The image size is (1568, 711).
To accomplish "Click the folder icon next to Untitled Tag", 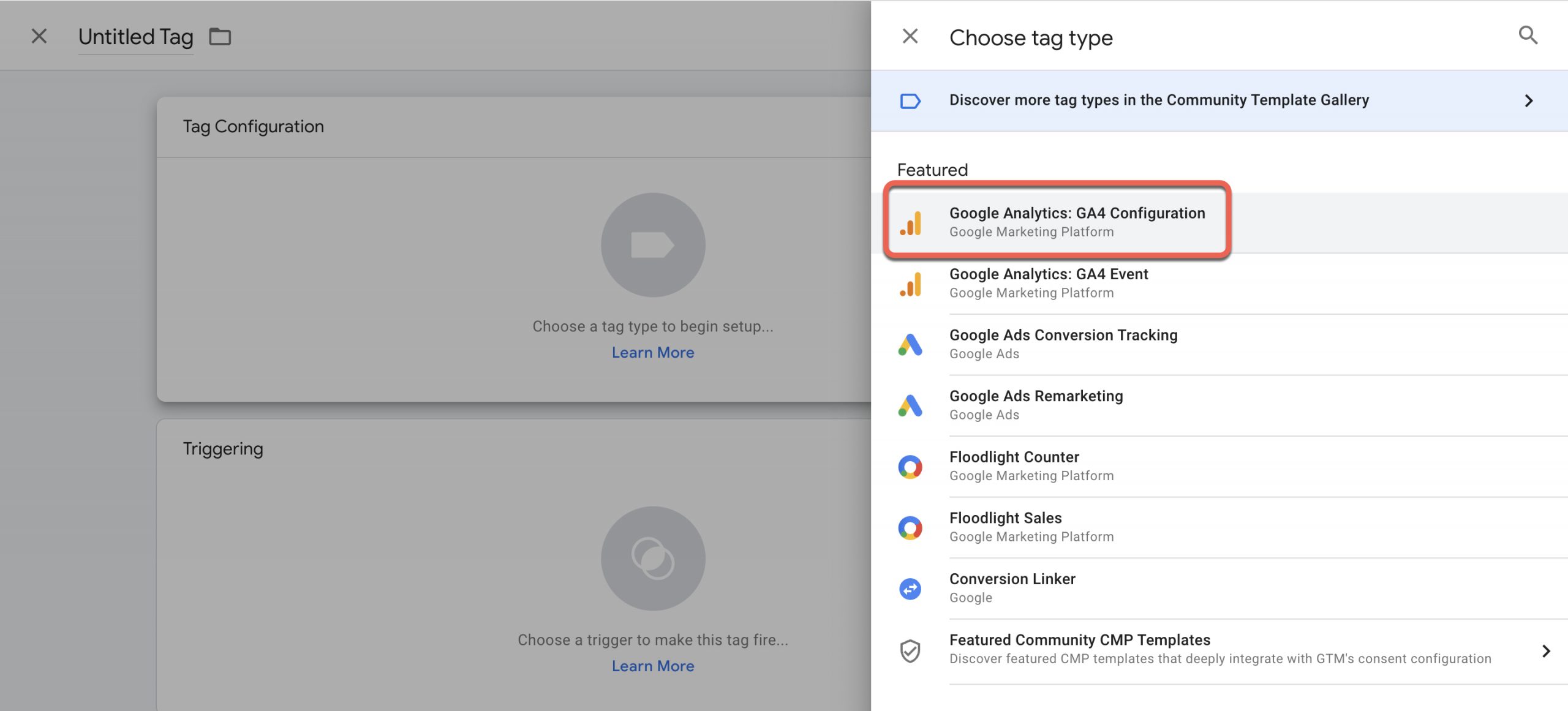I will point(220,37).
